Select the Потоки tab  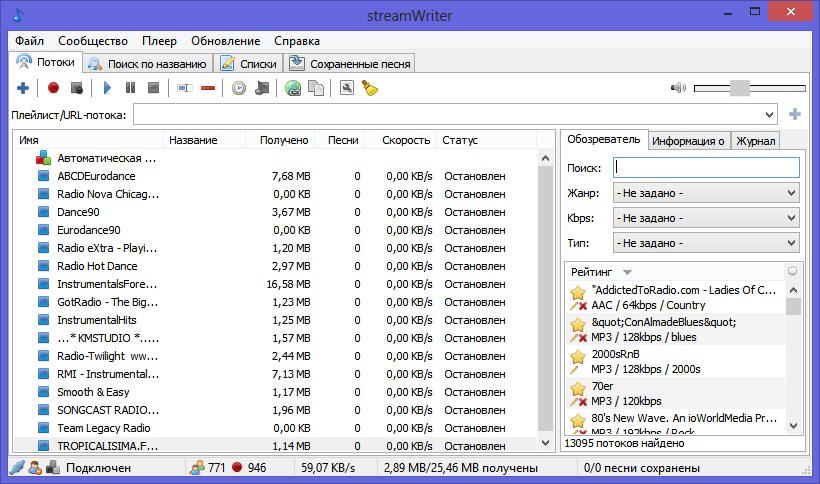click(45, 62)
